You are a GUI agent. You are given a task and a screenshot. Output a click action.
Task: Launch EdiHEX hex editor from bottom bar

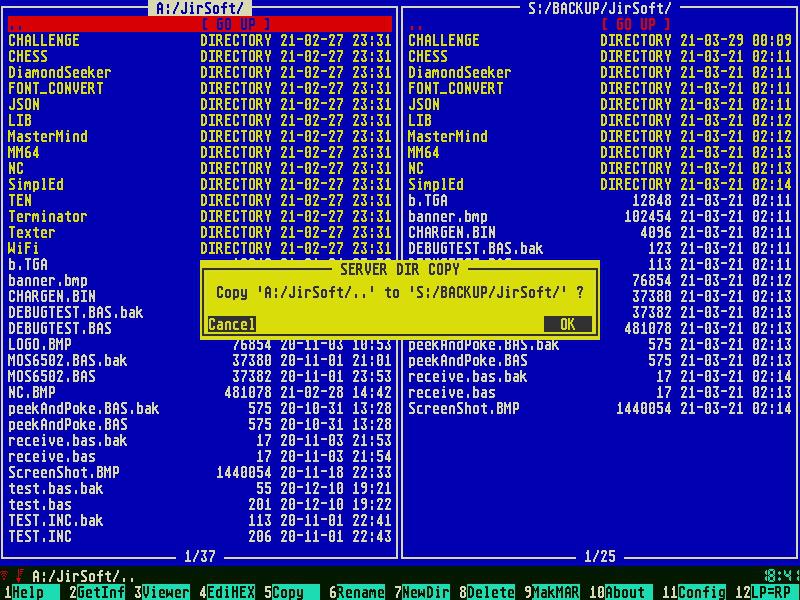(x=231, y=592)
